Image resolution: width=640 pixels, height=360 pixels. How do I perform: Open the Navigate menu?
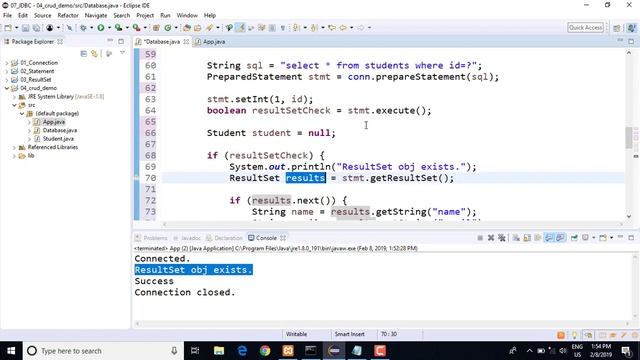[x=96, y=16]
